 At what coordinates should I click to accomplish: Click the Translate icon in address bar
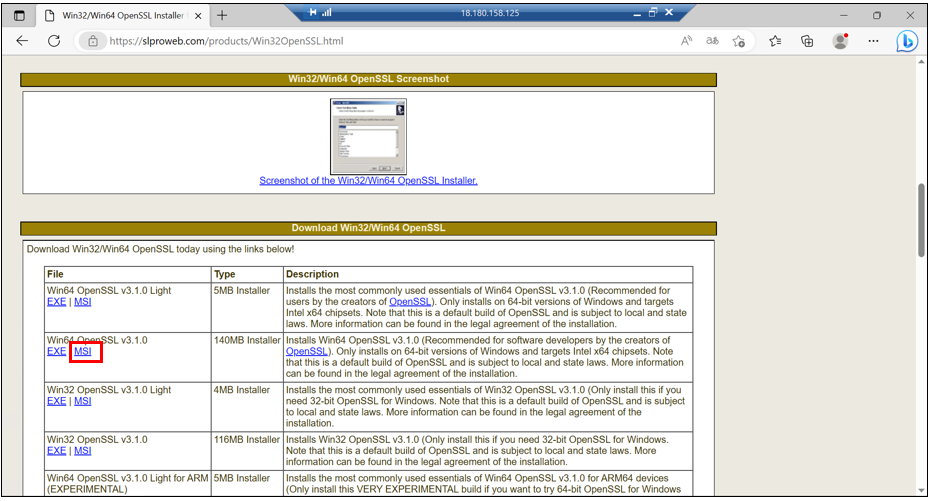click(712, 41)
